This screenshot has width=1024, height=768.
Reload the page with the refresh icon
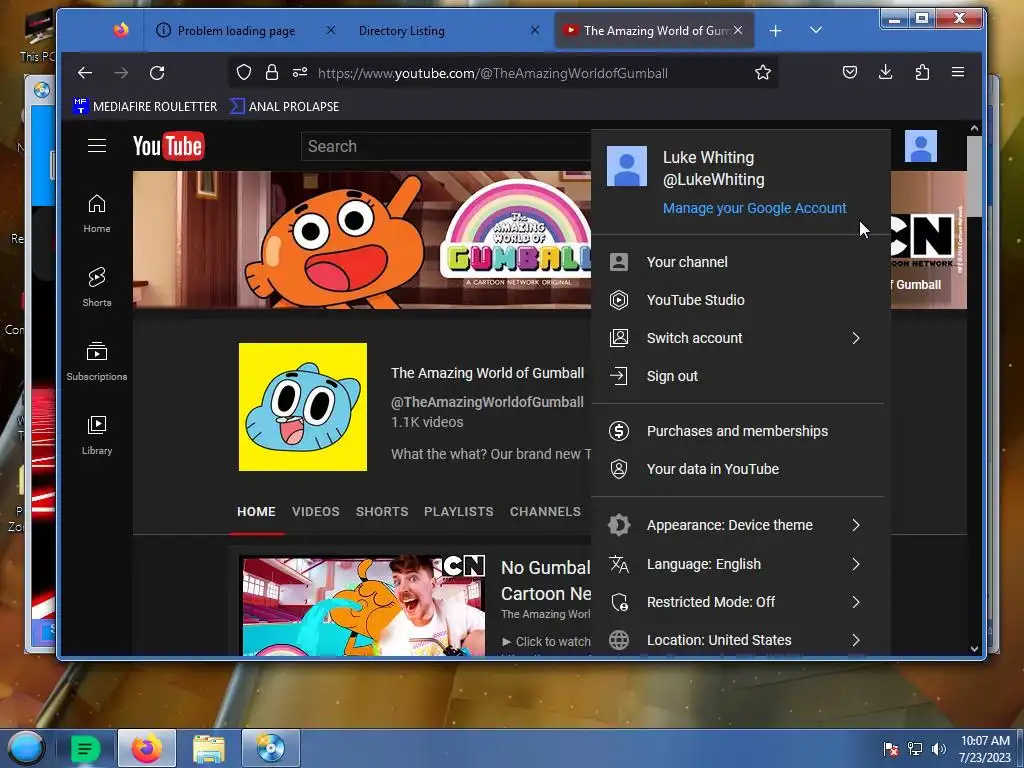coord(157,72)
